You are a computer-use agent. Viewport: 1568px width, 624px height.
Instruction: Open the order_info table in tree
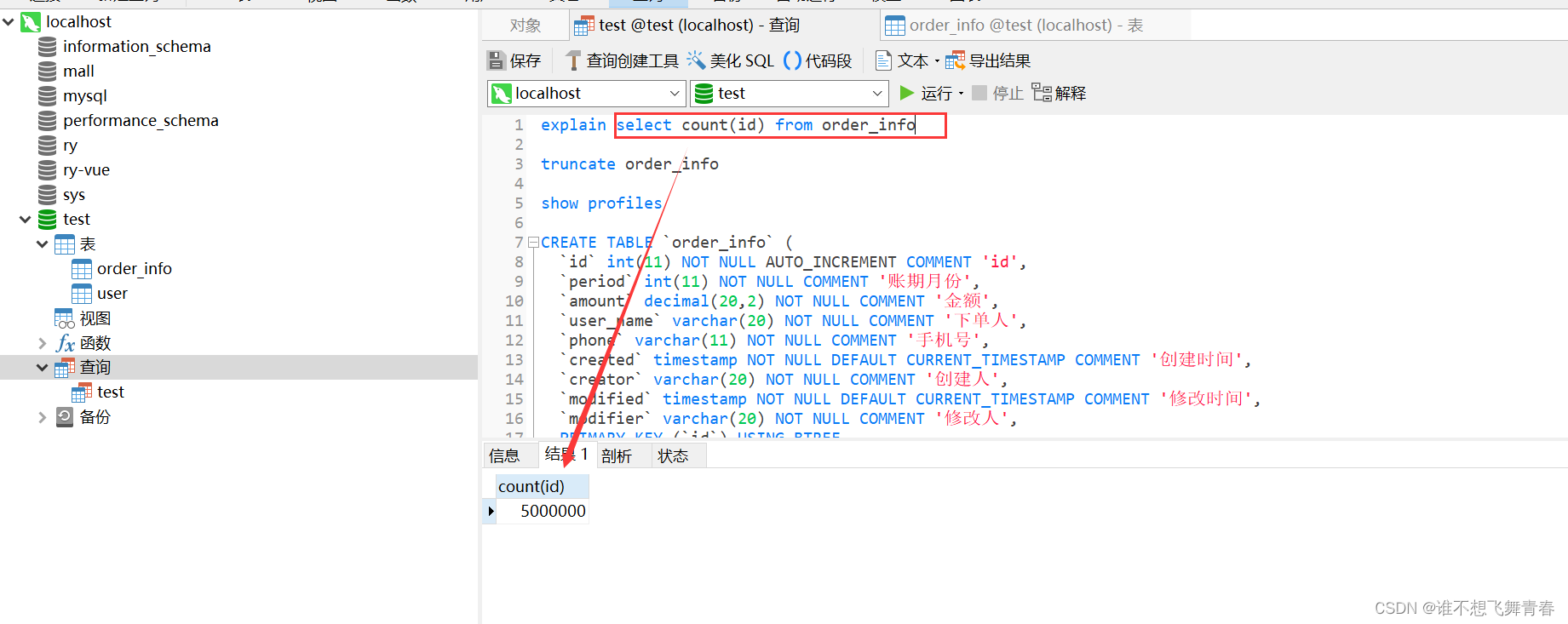pos(135,269)
